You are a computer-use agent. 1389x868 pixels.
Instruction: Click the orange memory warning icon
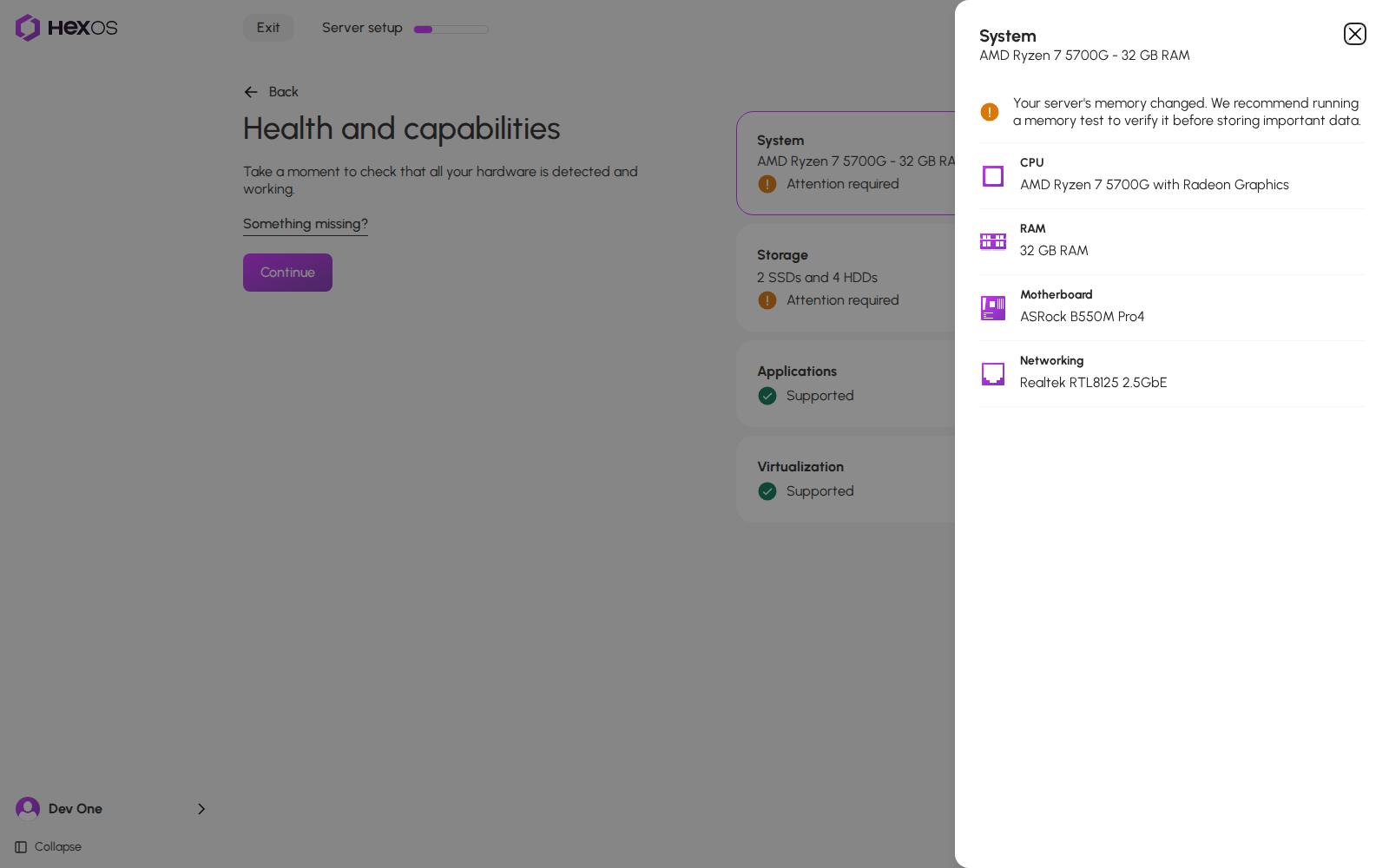pos(990,112)
